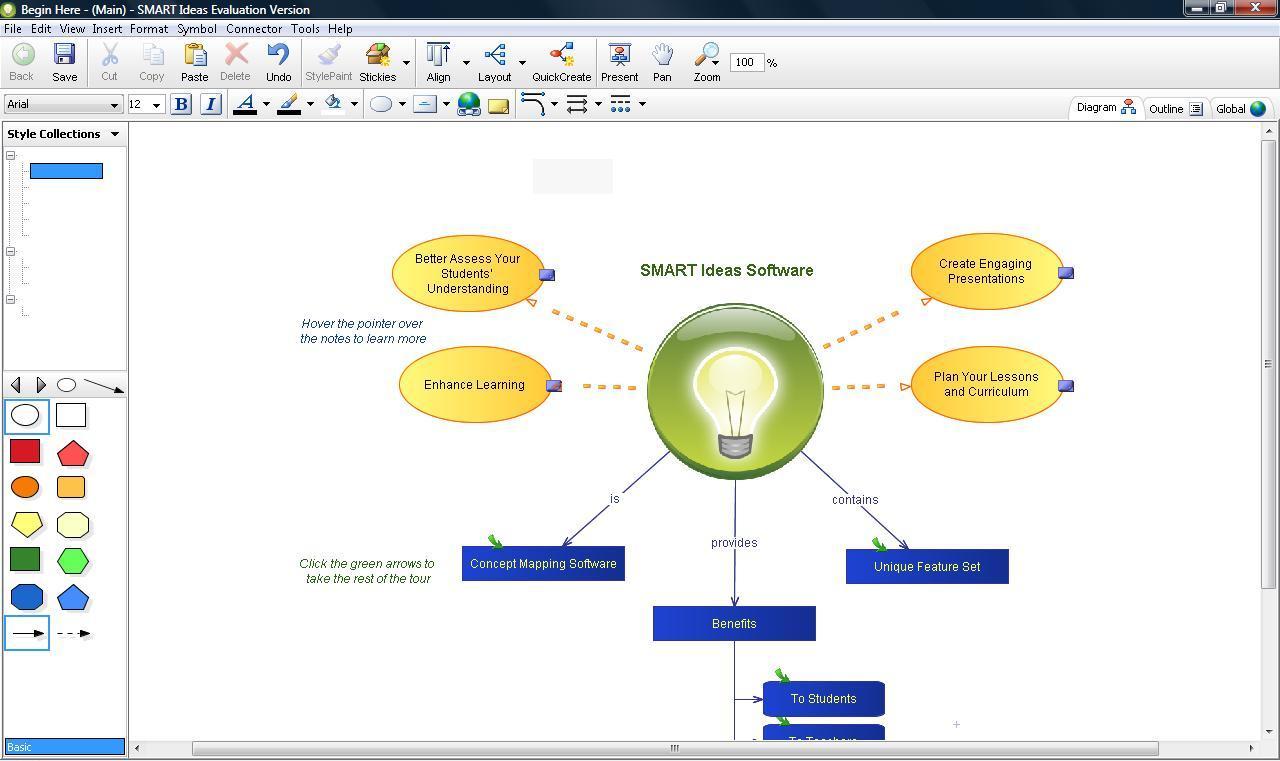Screen dimensions: 1280x761
Task: Open the line color dropdown arrow
Action: coord(310,104)
